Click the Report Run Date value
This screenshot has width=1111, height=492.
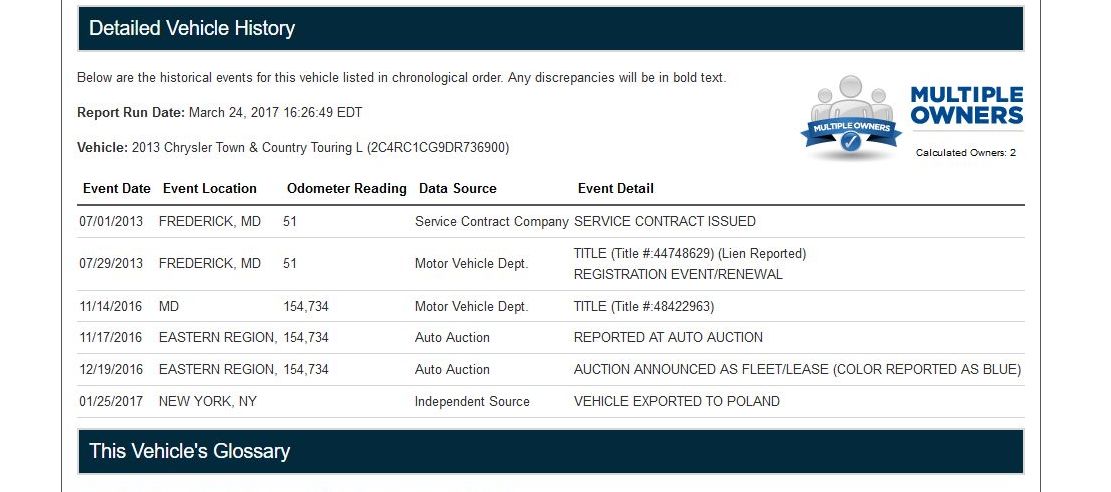(276, 113)
